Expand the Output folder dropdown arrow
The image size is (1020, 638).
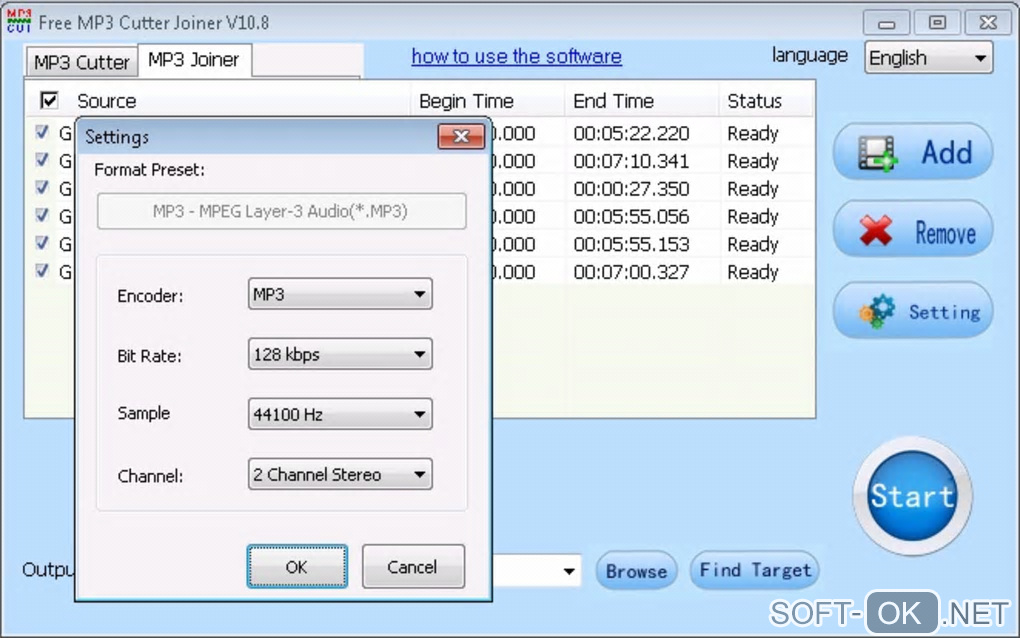[569, 571]
